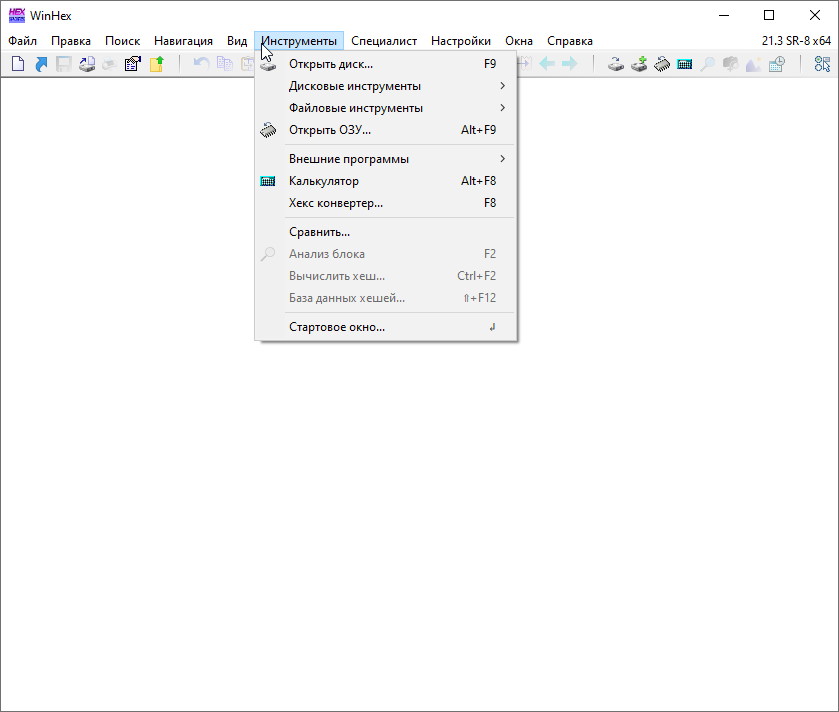The height and width of the screenshot is (712, 839).
Task: Choose Открыть диск... from the menu
Action: point(386,64)
